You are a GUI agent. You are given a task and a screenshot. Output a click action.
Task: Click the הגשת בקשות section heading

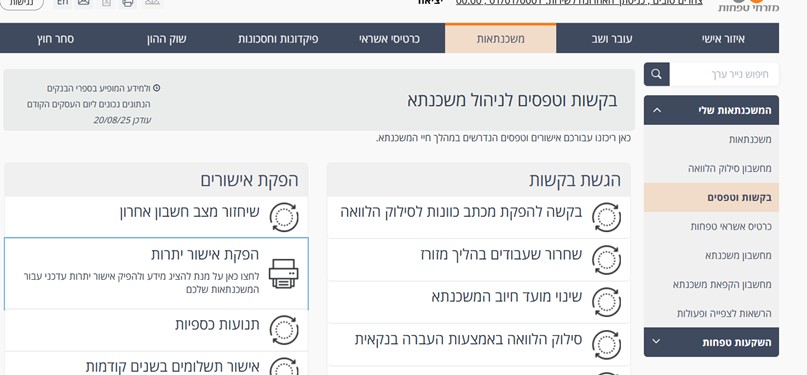click(575, 180)
